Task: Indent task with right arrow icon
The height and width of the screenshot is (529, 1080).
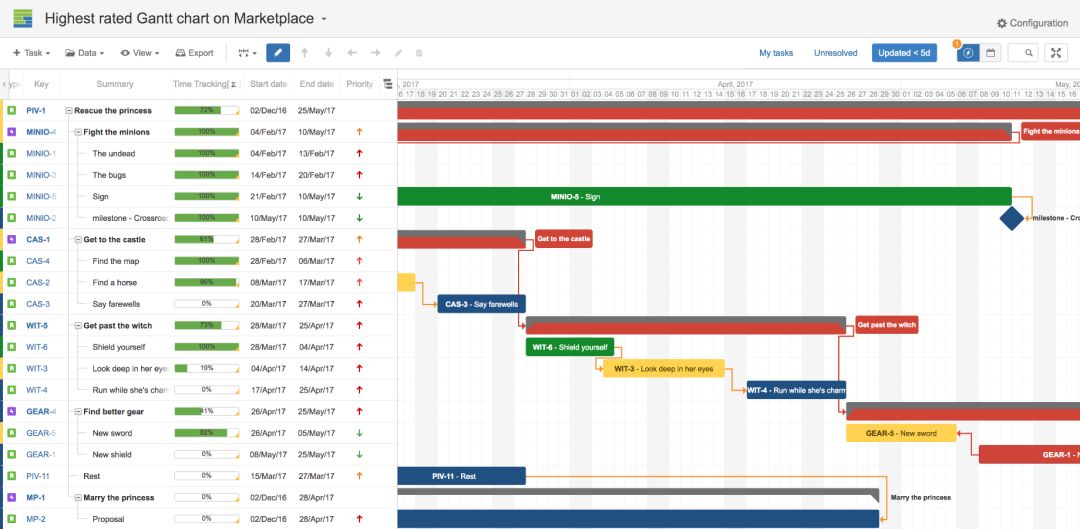Action: click(x=375, y=53)
